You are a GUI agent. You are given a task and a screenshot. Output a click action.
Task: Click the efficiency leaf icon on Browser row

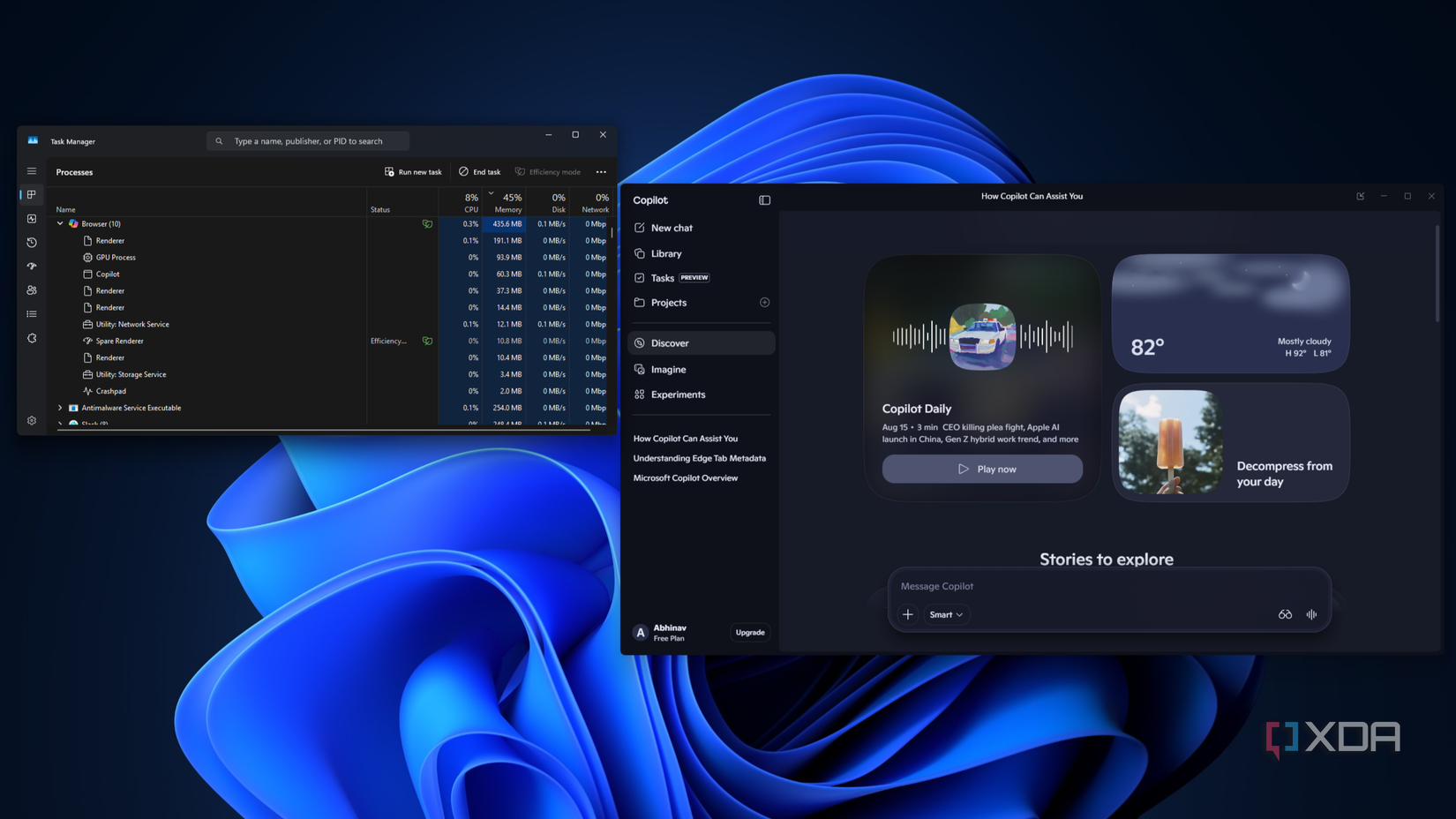(427, 224)
